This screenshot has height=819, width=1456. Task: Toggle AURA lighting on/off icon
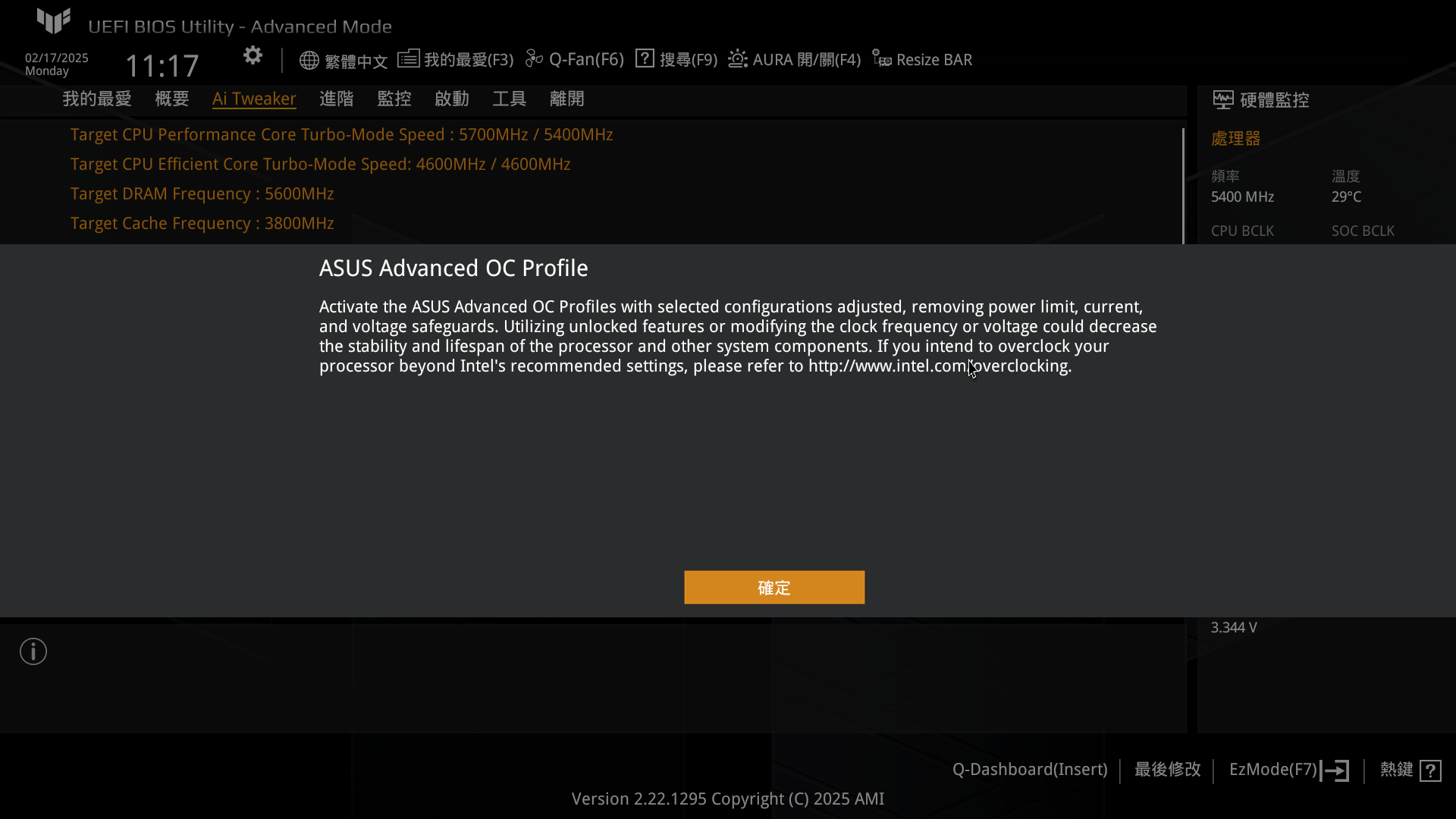pyautogui.click(x=738, y=58)
